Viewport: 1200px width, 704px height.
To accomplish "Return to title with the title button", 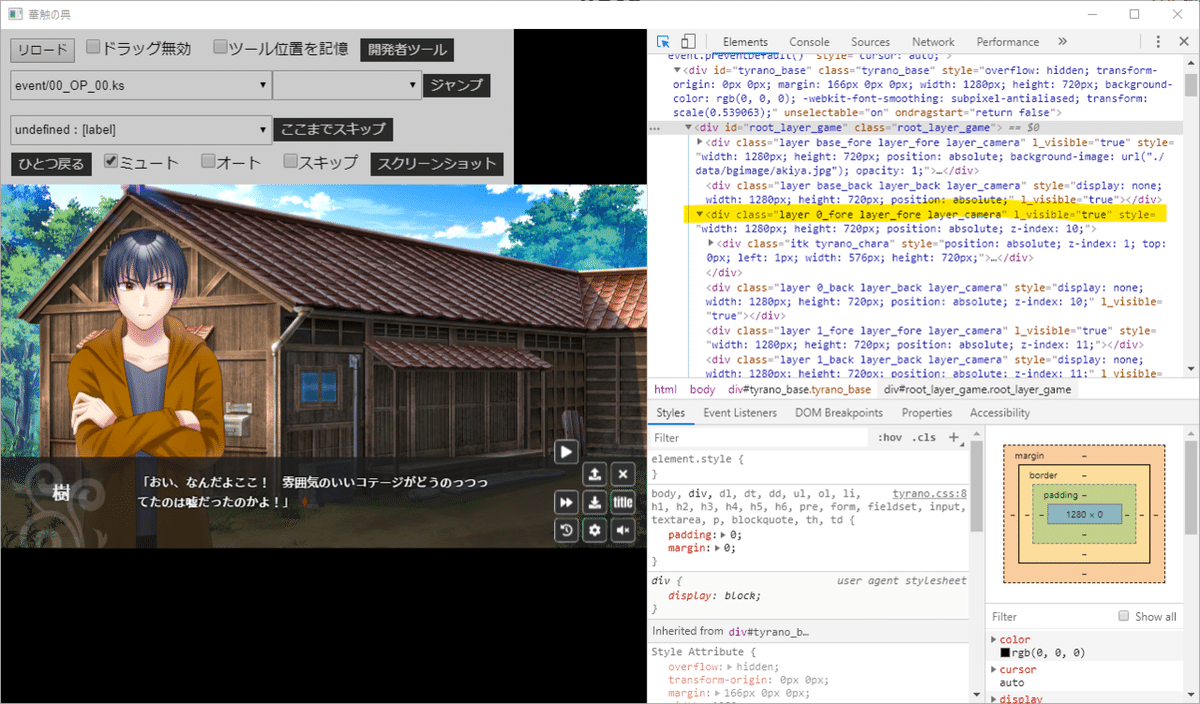I will tap(622, 502).
